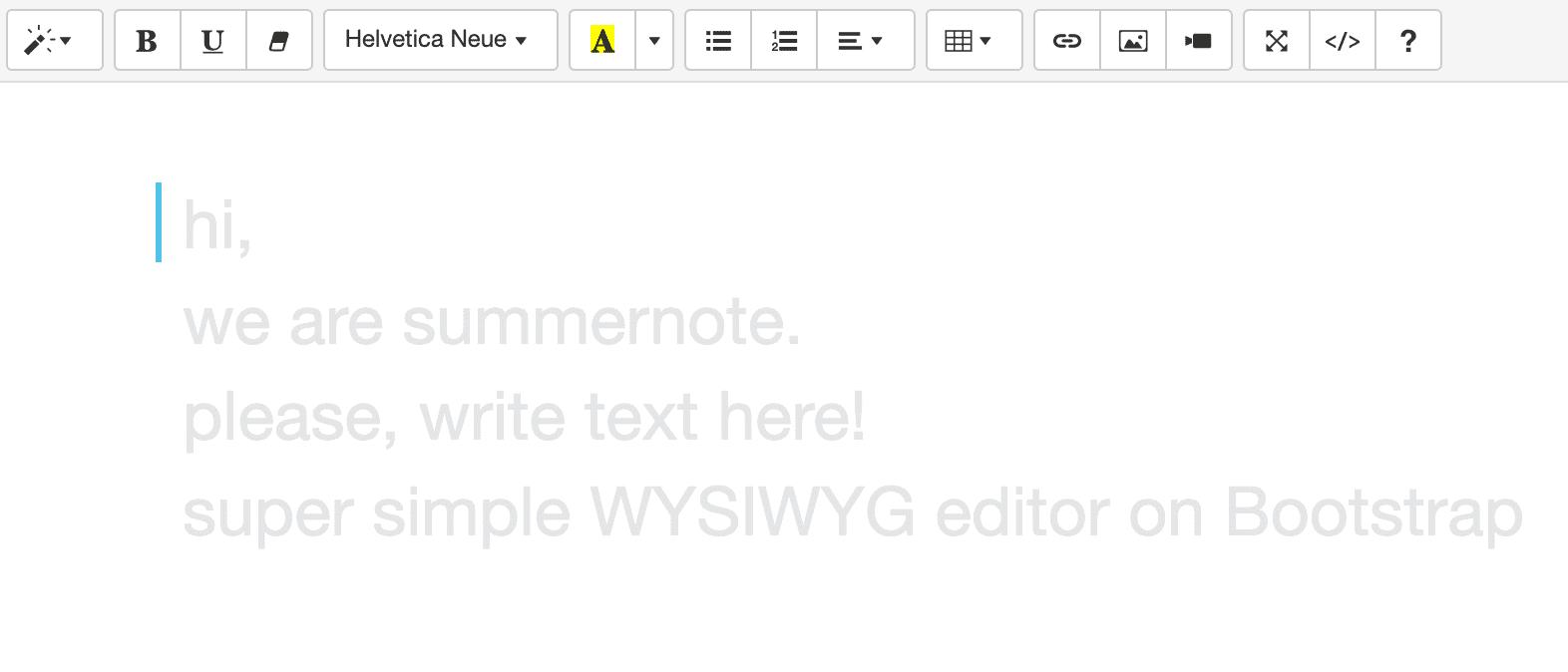This screenshot has height=672, width=1568.
Task: Click the insert video icon
Action: point(1199,40)
